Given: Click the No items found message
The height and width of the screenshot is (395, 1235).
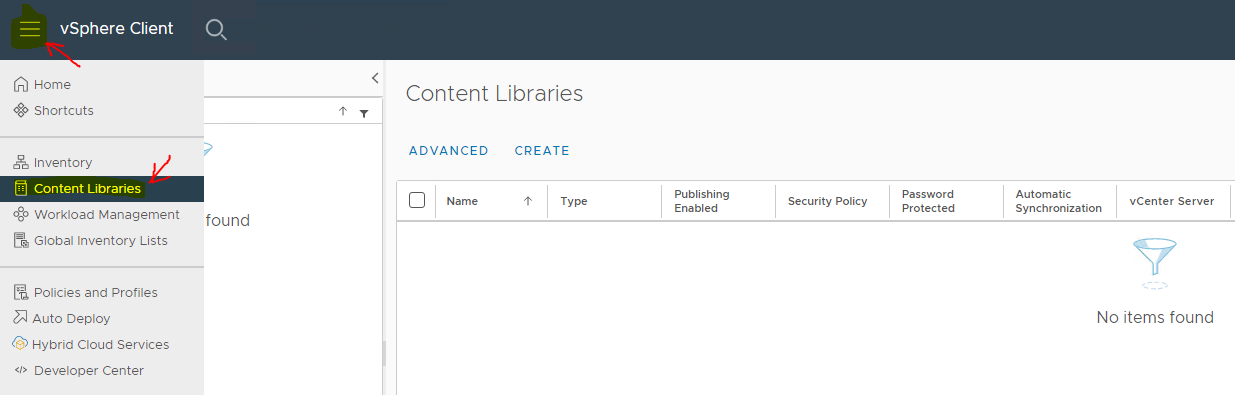Looking at the screenshot, I should tap(1155, 317).
